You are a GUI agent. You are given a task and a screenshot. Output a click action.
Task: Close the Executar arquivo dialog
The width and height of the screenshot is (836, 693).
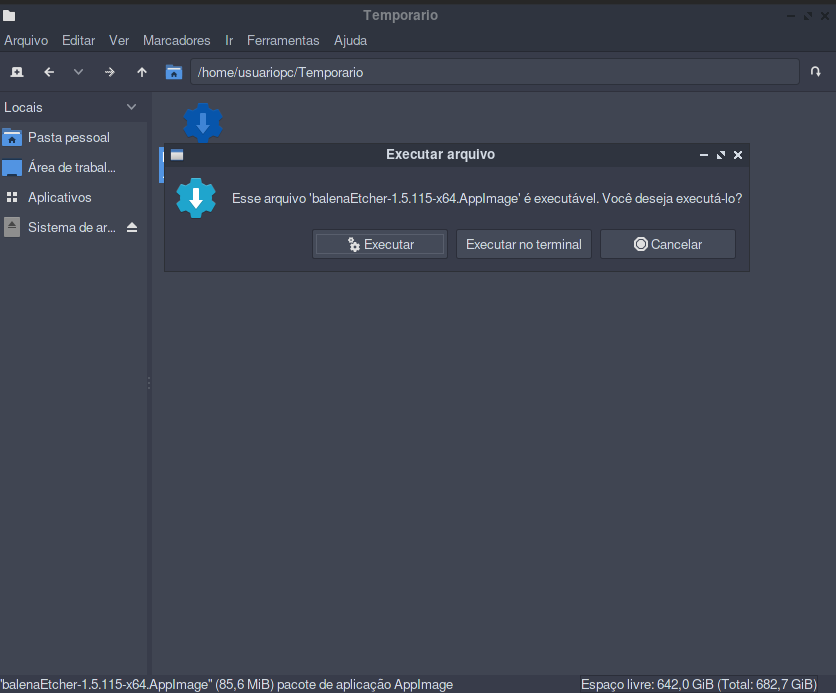tap(738, 155)
